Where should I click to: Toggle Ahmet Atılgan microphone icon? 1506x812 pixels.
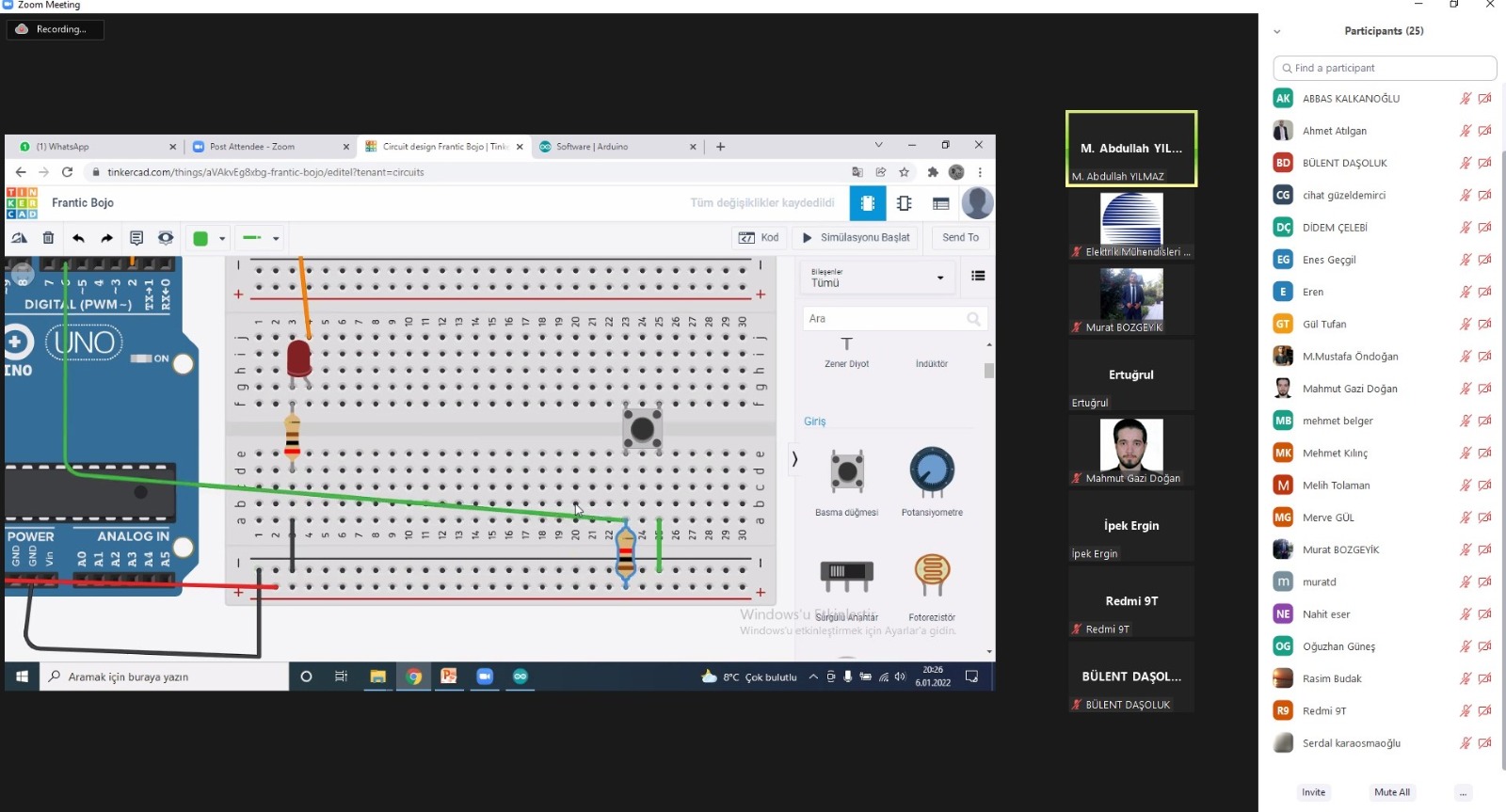[x=1465, y=131]
